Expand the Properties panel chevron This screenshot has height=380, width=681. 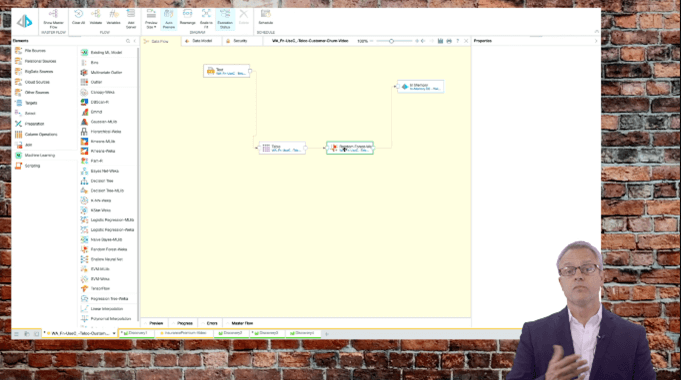point(596,41)
